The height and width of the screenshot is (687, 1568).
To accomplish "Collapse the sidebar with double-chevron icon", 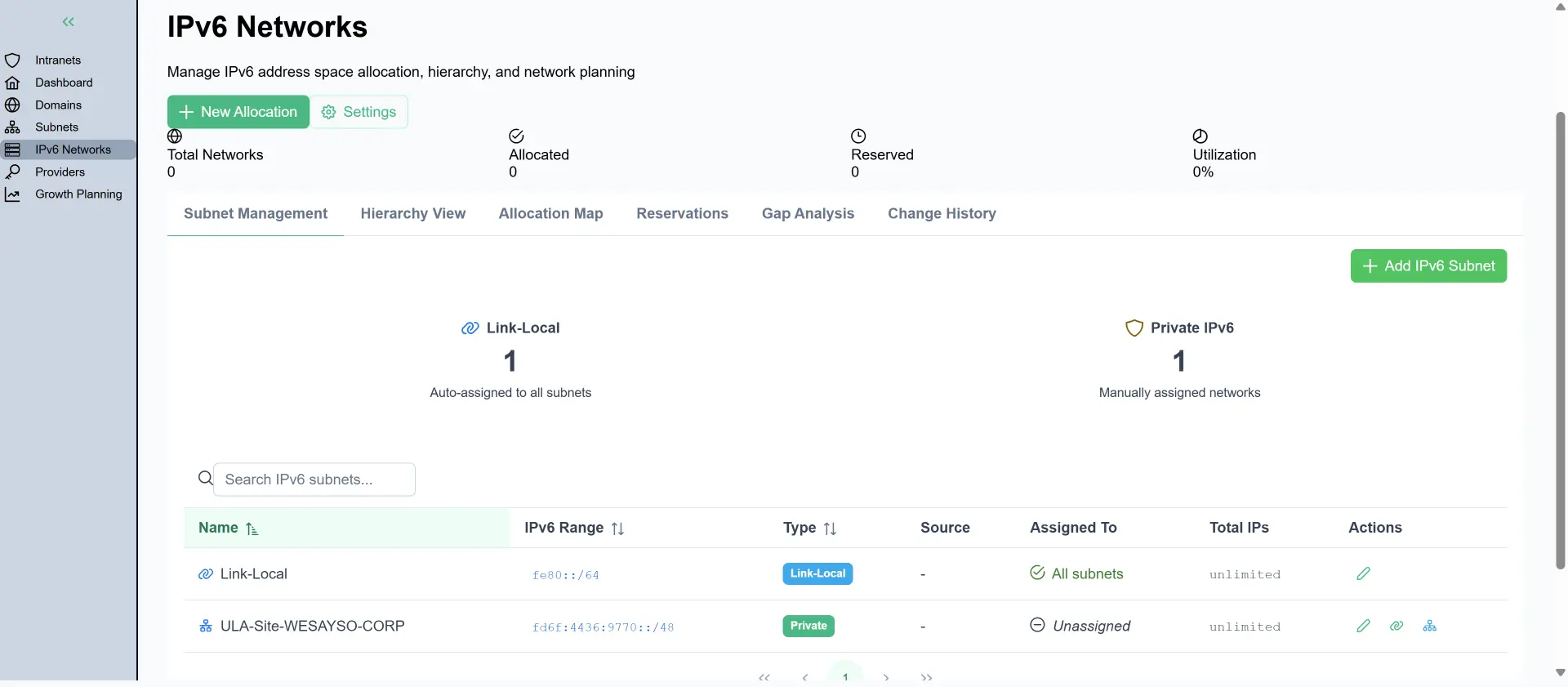I will point(69,22).
